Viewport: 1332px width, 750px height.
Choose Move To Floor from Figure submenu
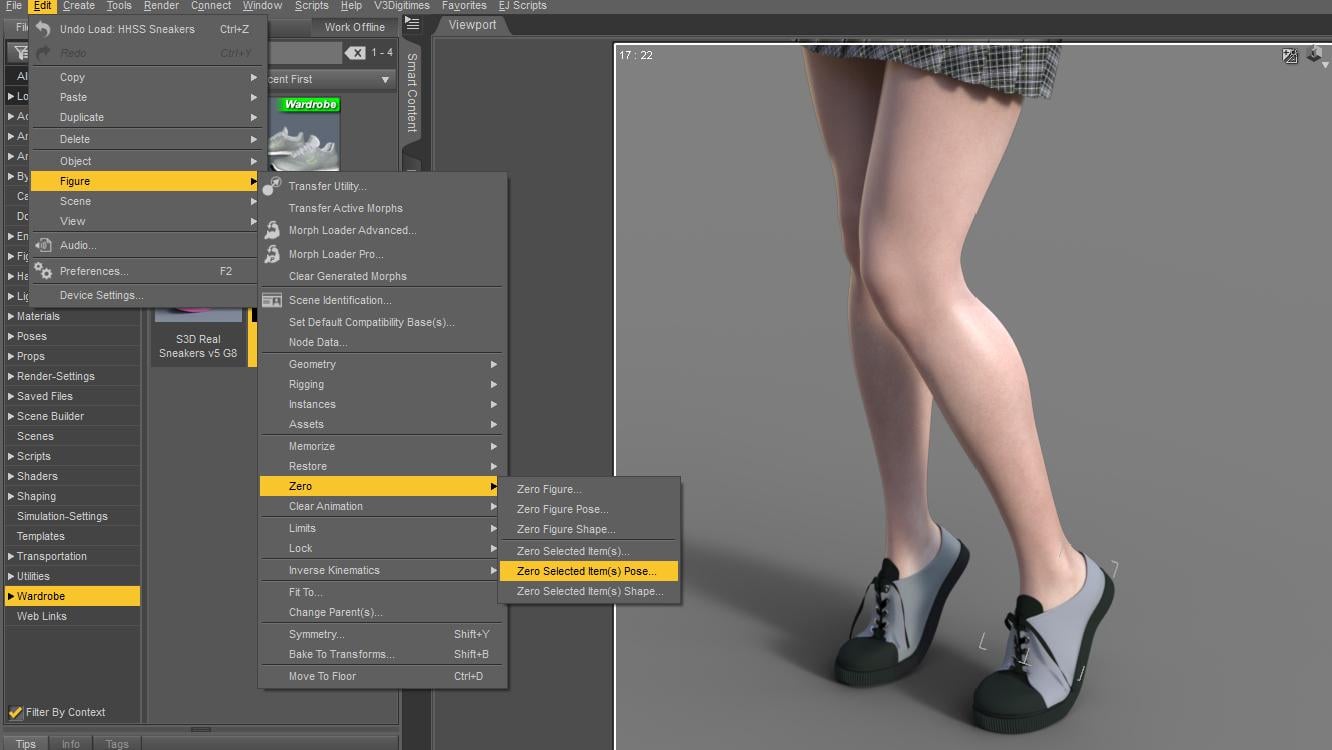pyautogui.click(x=322, y=676)
